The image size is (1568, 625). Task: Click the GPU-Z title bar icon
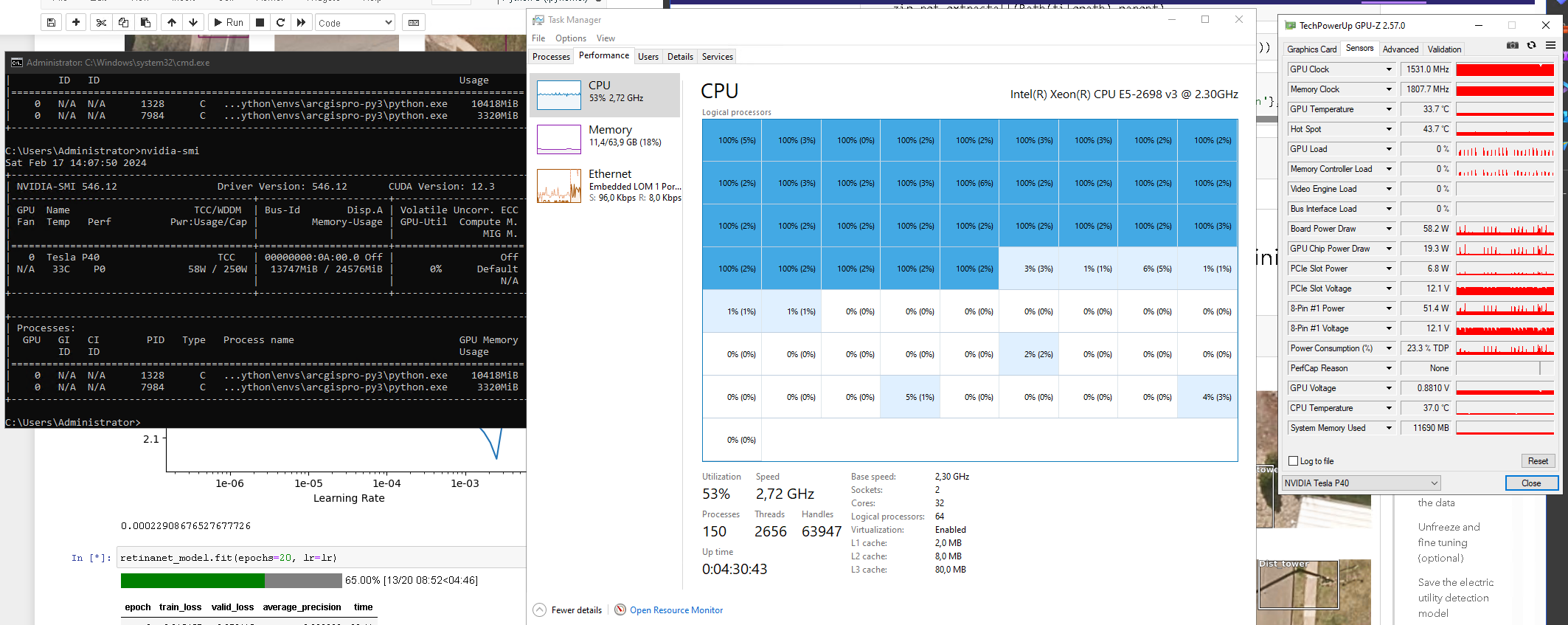[x=1290, y=25]
